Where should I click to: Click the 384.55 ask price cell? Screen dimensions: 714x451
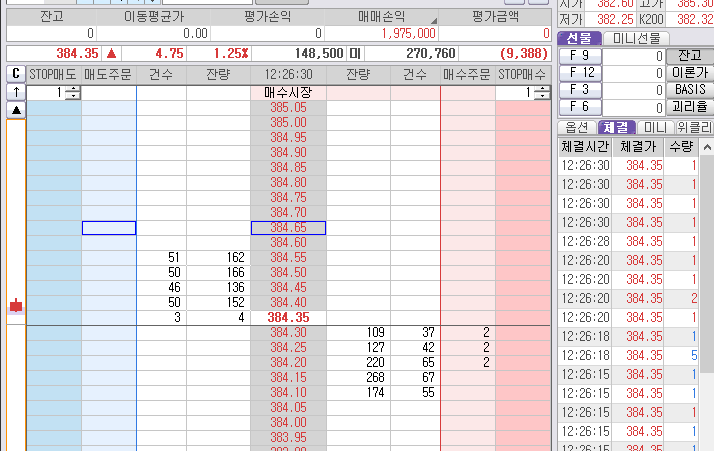(x=288, y=258)
